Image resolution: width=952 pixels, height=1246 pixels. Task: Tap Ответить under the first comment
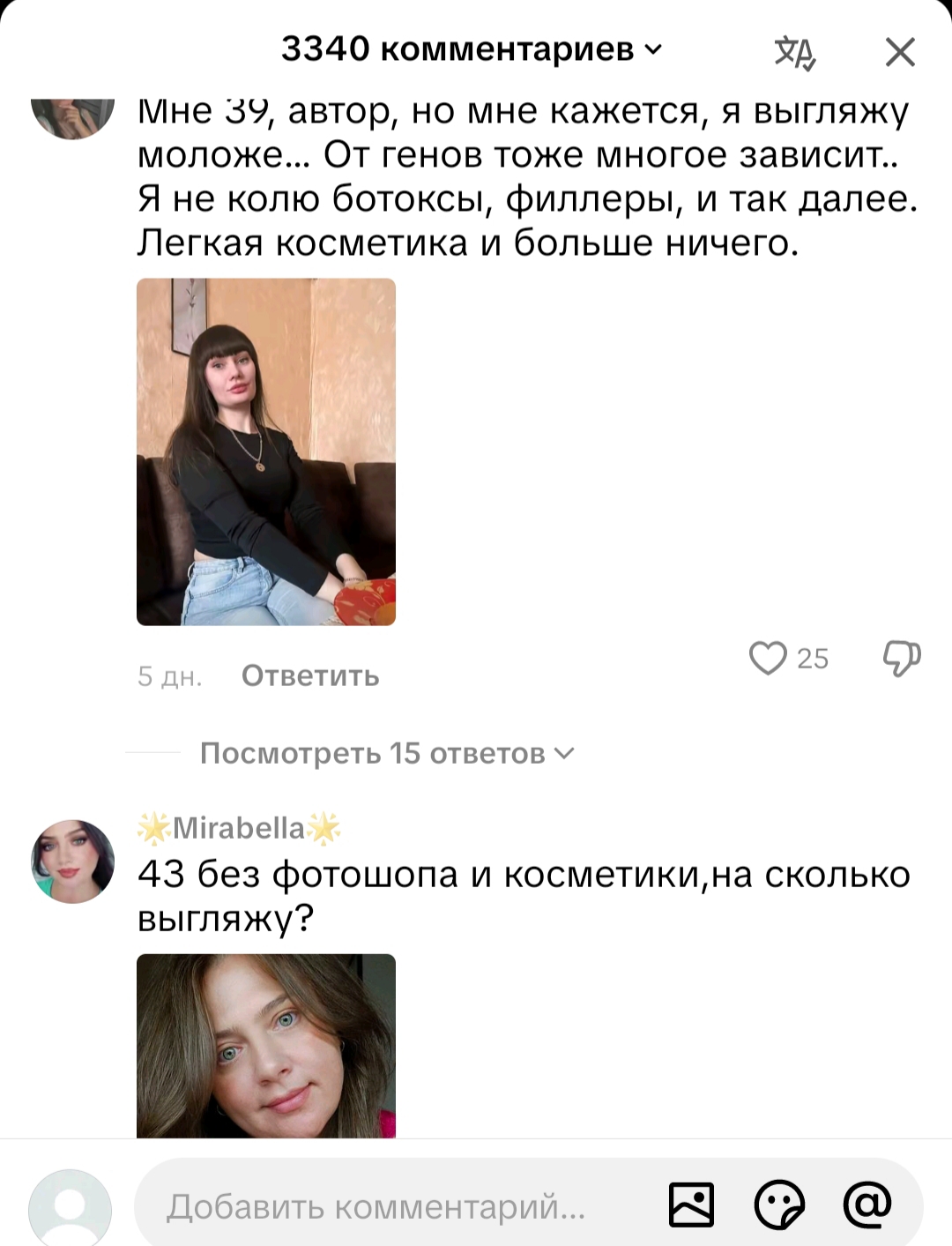point(310,676)
